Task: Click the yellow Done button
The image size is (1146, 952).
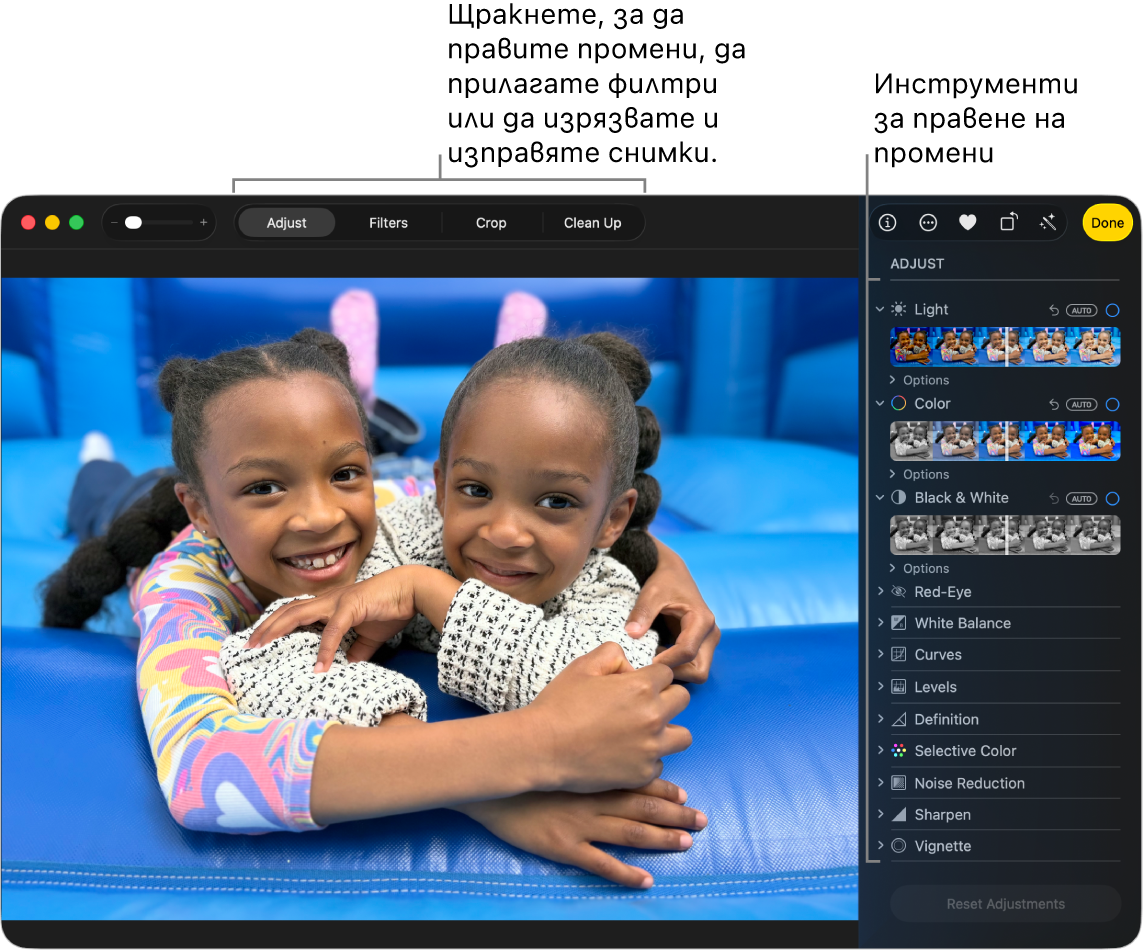Action: point(1109,223)
